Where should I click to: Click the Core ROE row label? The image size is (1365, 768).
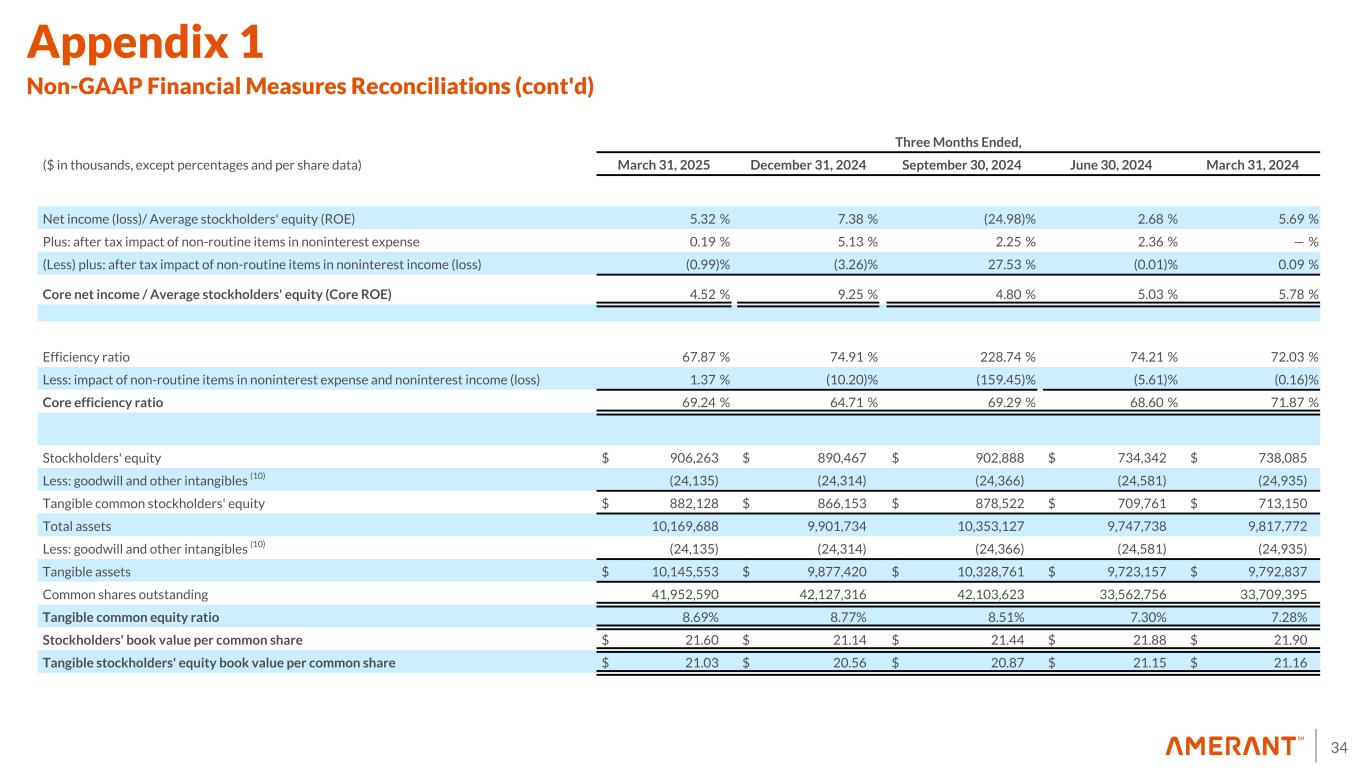(x=217, y=294)
